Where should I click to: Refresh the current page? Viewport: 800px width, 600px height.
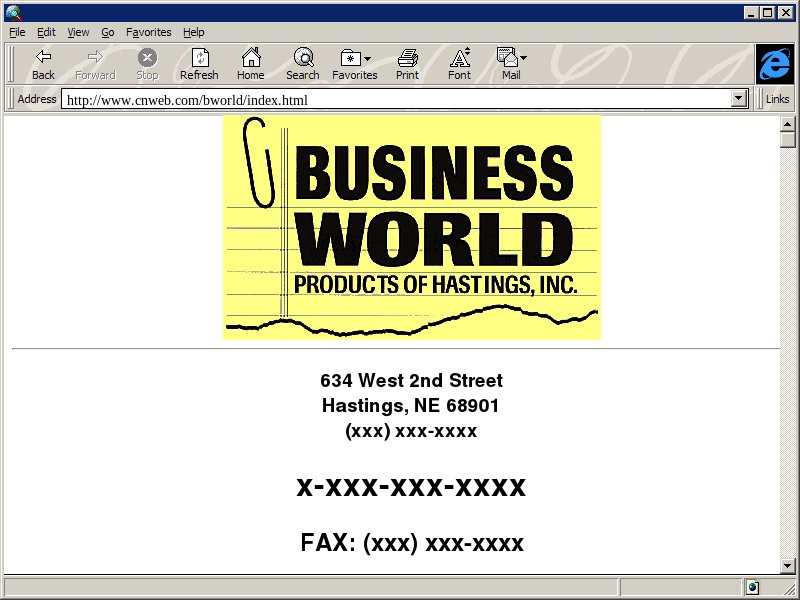coord(199,64)
